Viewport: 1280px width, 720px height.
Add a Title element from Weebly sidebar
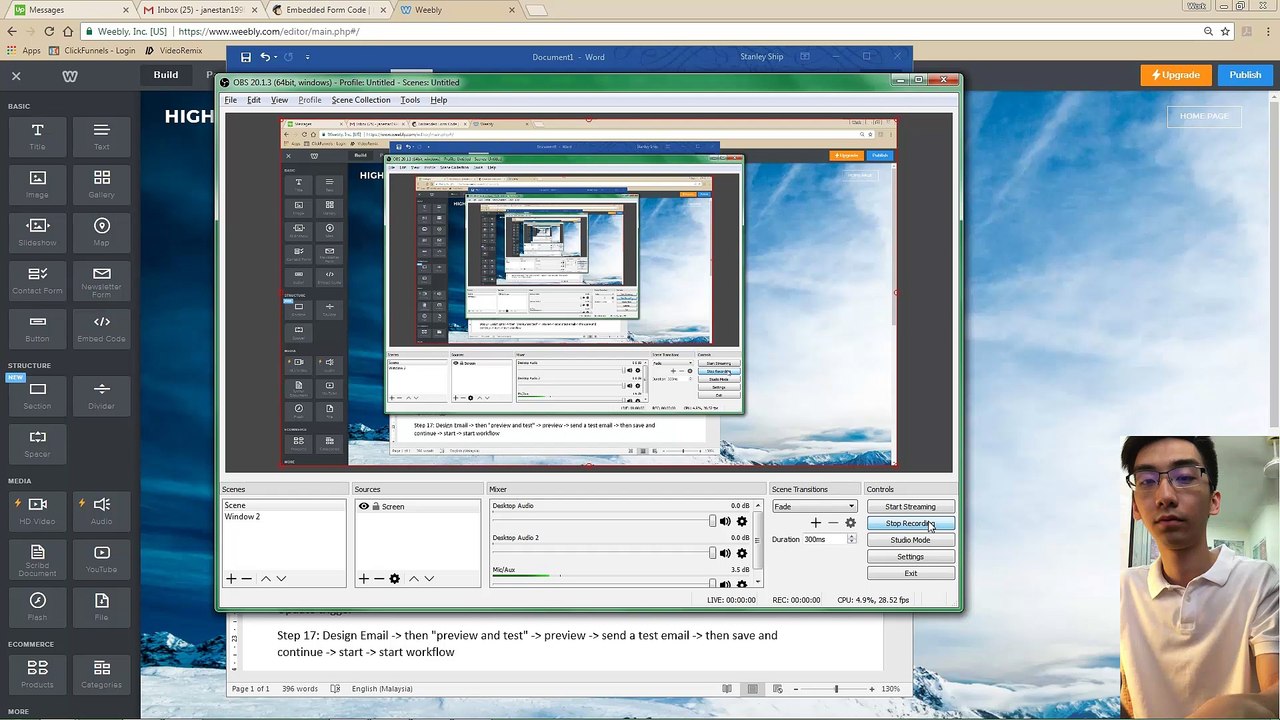click(37, 137)
